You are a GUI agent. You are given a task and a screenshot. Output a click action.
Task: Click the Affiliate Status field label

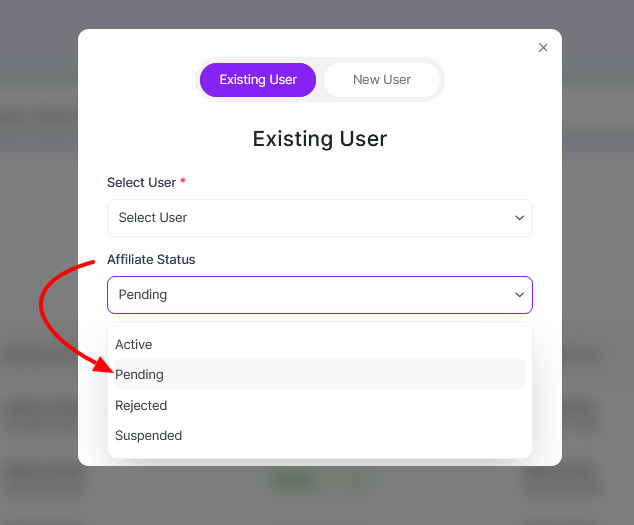151,260
